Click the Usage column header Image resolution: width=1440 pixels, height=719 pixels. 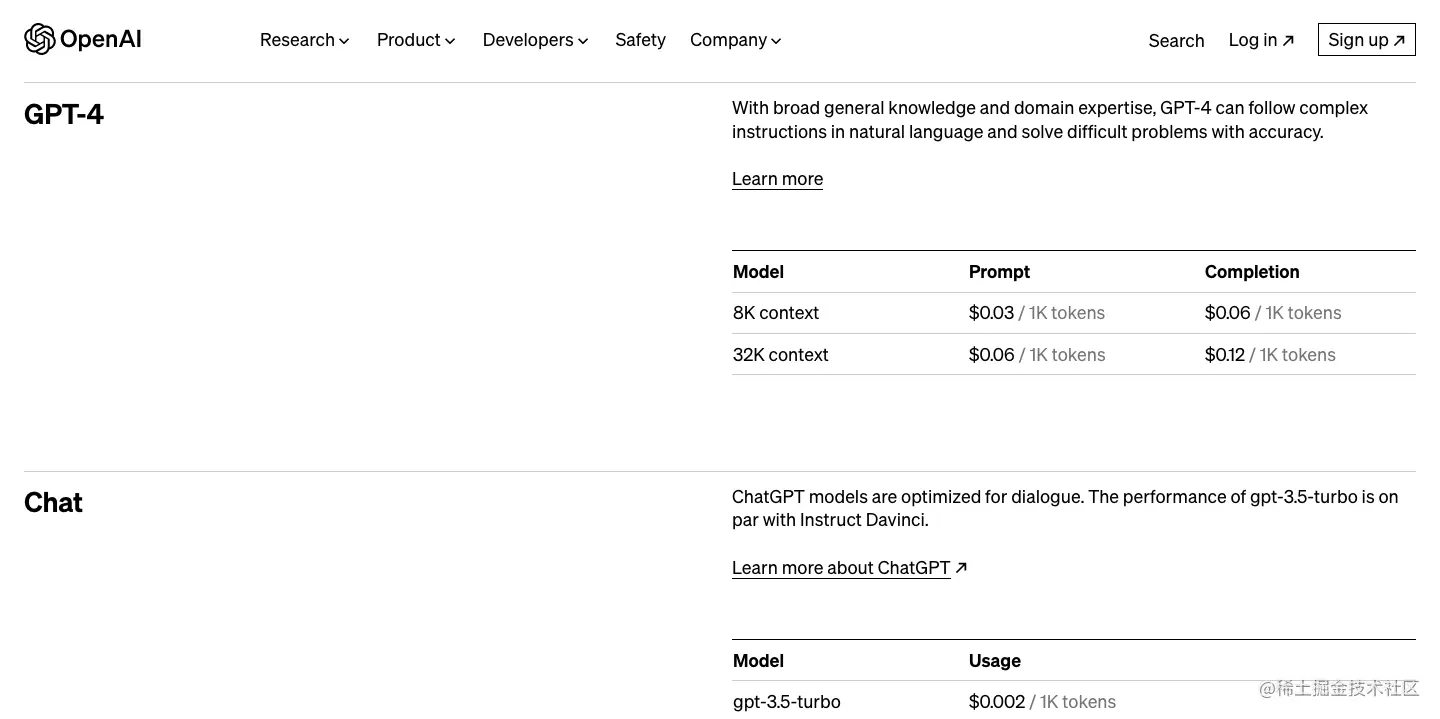[x=995, y=661]
